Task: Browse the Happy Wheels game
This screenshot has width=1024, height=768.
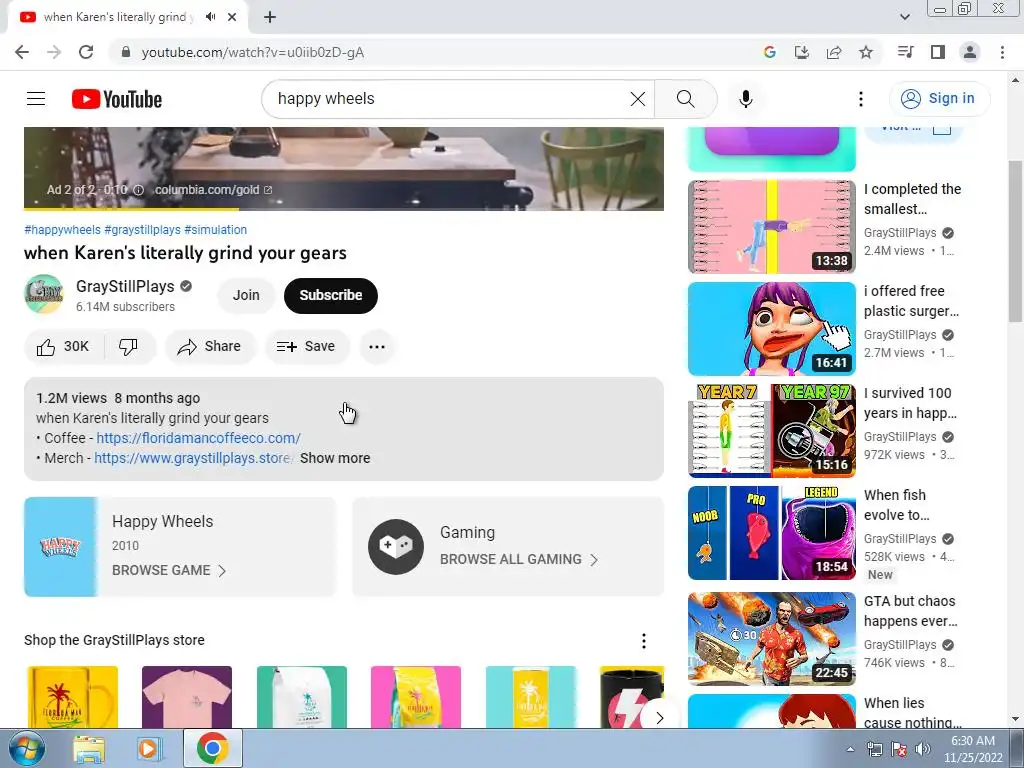Action: click(x=180, y=547)
